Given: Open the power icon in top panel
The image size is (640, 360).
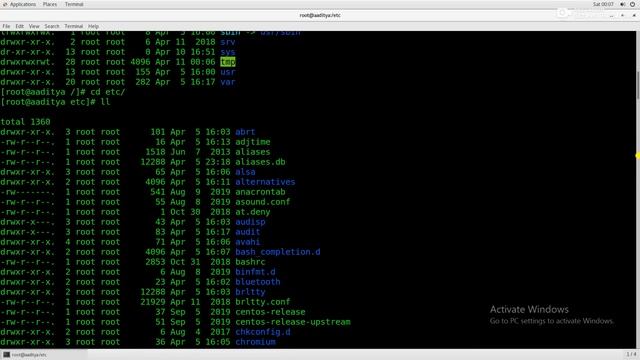Looking at the screenshot, I should pyautogui.click(x=632, y=4).
